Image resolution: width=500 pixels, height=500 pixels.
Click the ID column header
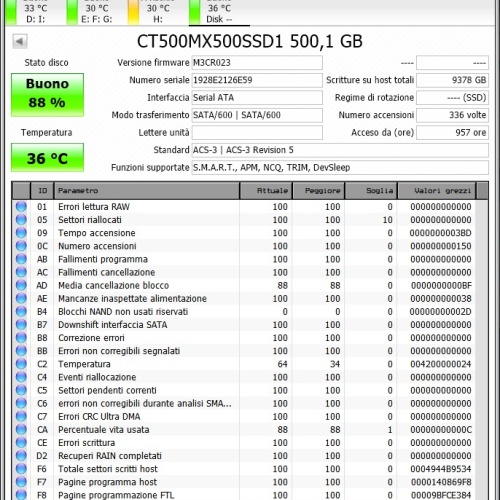tap(42, 191)
